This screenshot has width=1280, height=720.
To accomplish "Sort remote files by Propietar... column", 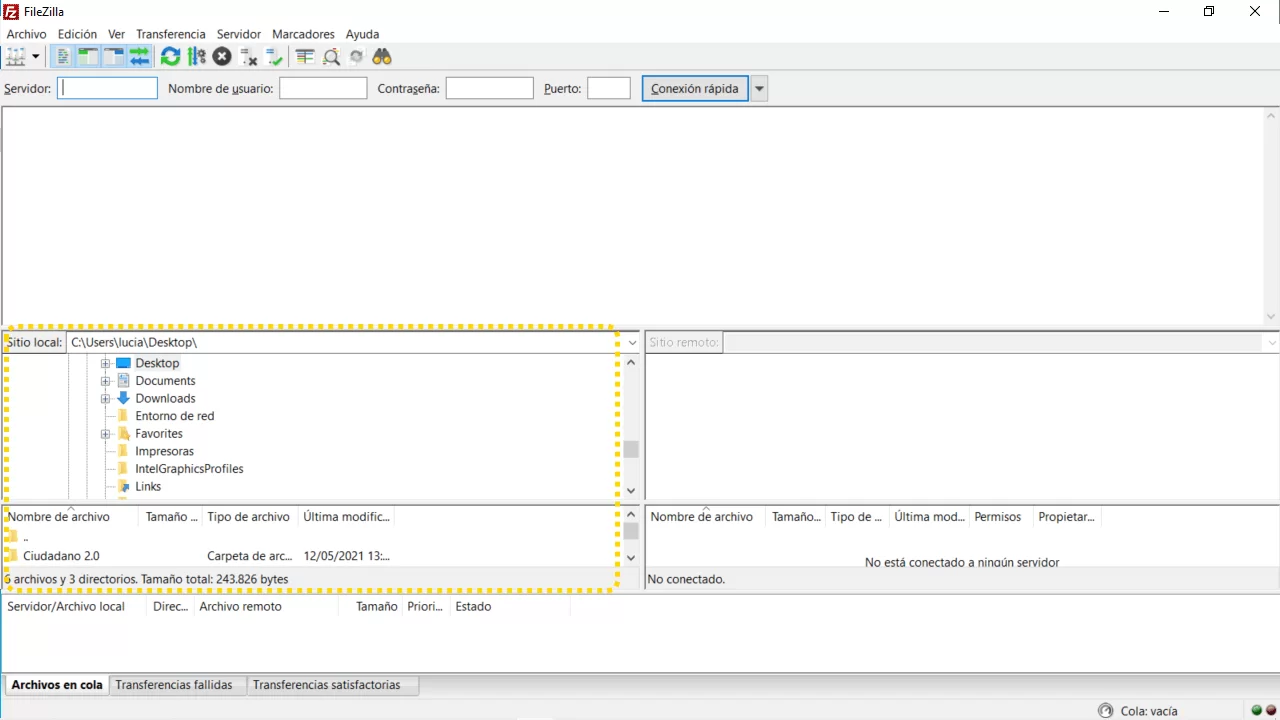I will tap(1067, 517).
